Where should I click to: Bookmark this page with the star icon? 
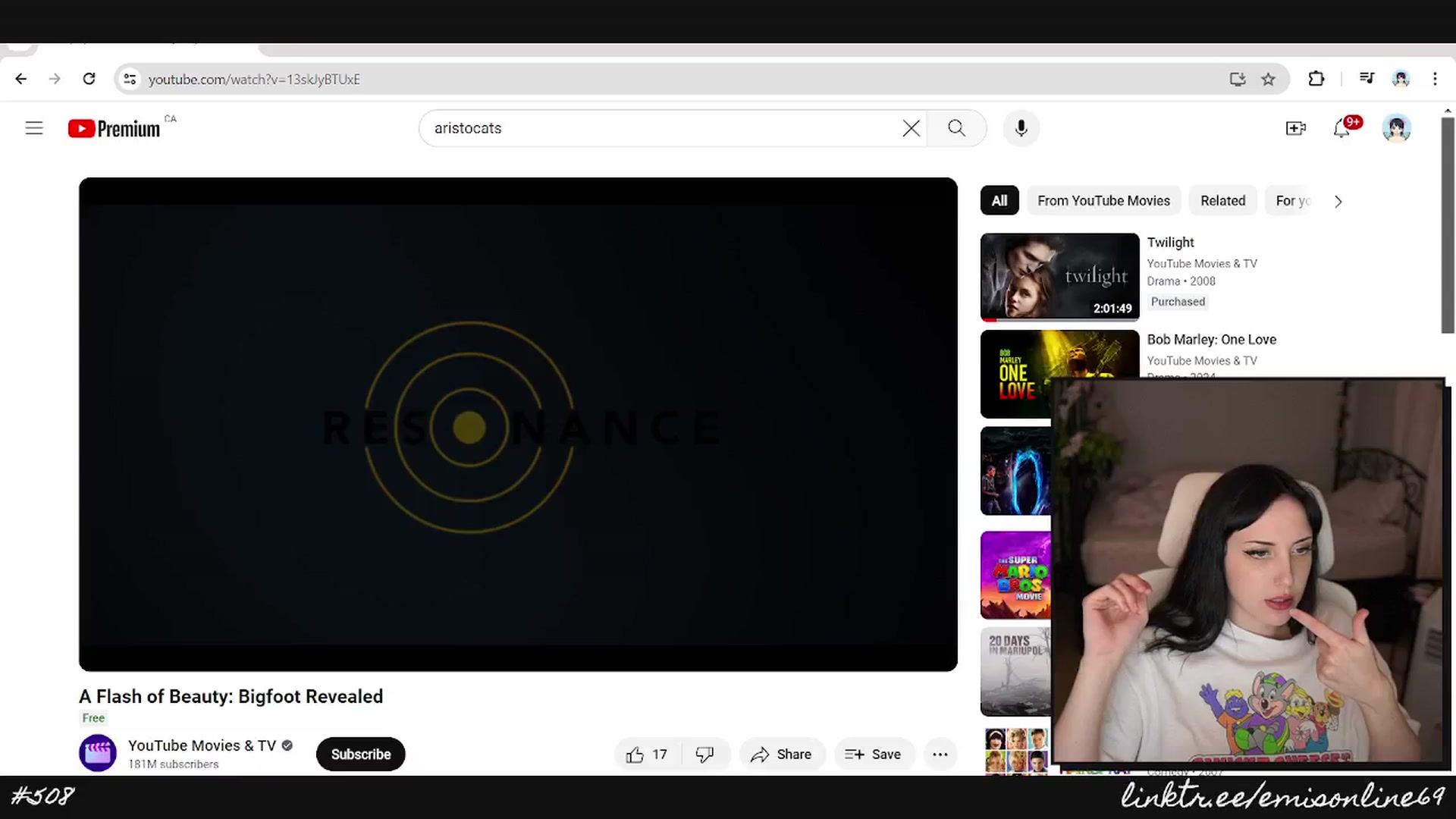pyautogui.click(x=1268, y=79)
